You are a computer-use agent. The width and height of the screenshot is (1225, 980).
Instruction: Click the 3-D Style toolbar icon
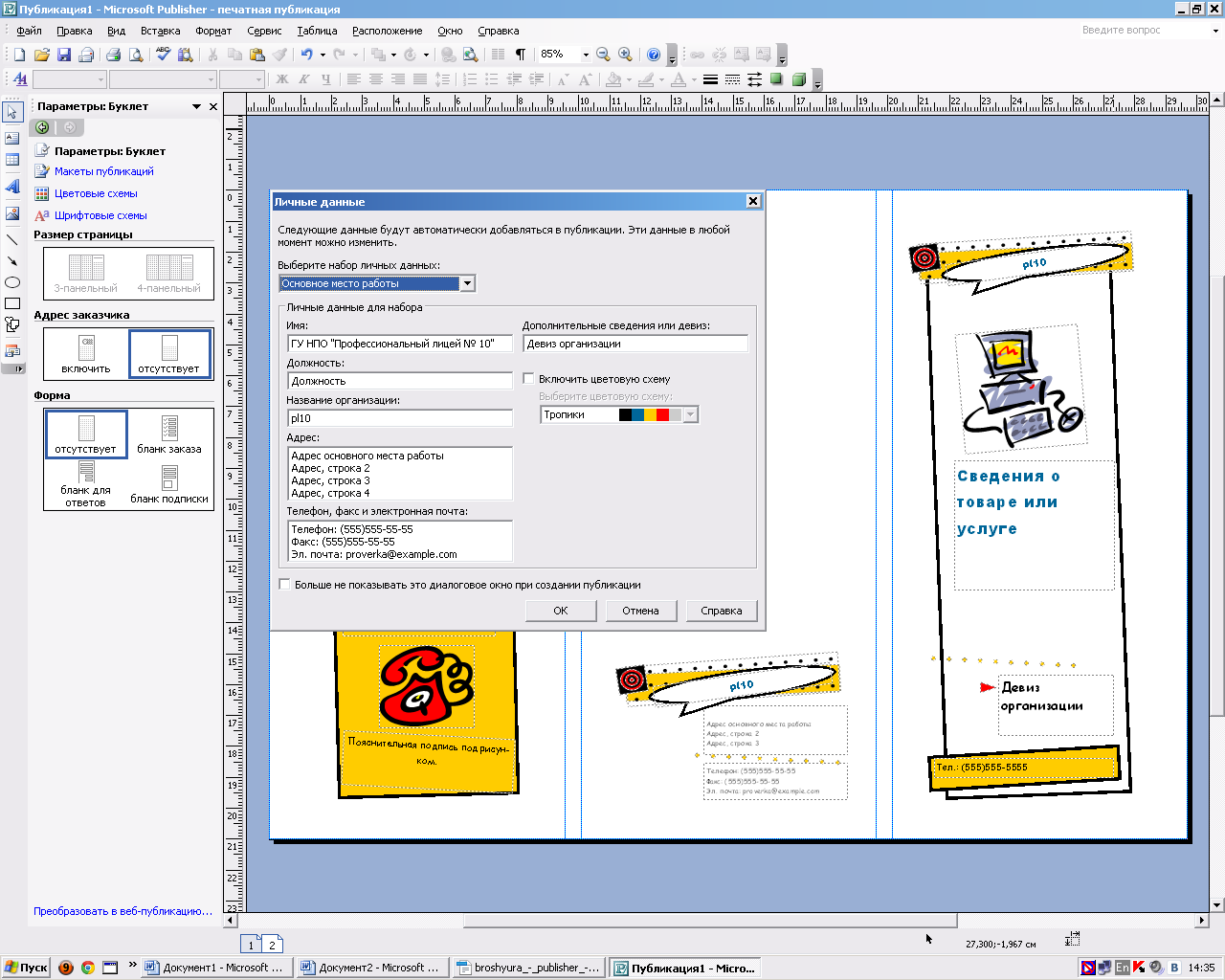(798, 79)
